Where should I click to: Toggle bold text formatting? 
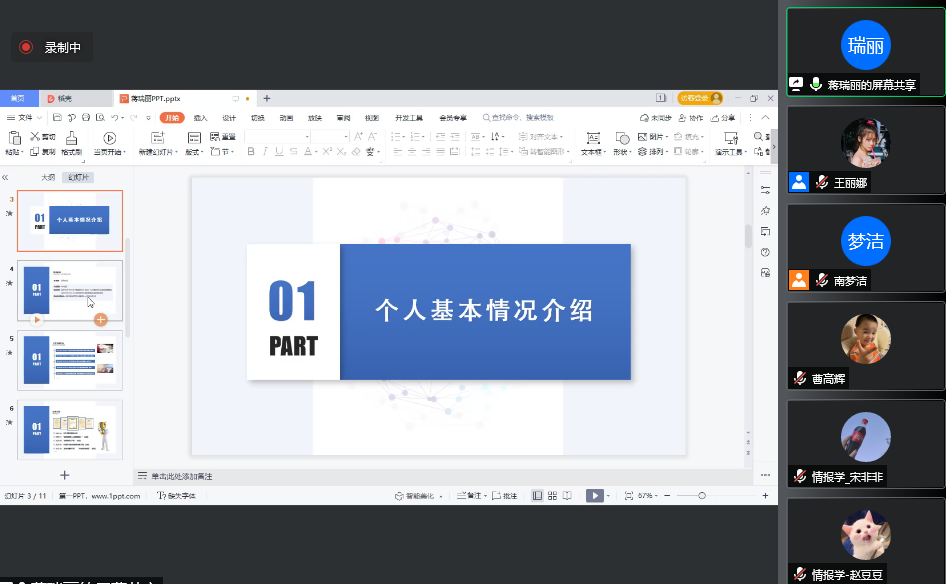(251, 152)
